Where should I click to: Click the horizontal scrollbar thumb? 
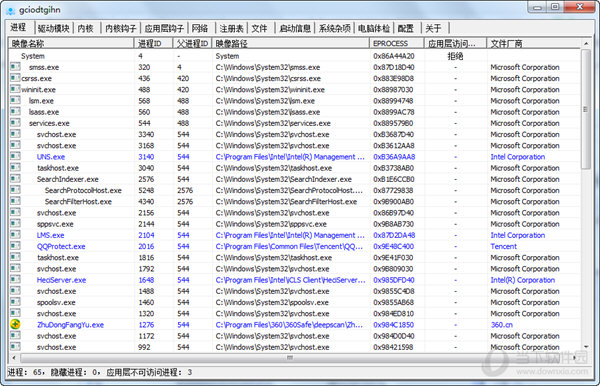[x=290, y=358]
